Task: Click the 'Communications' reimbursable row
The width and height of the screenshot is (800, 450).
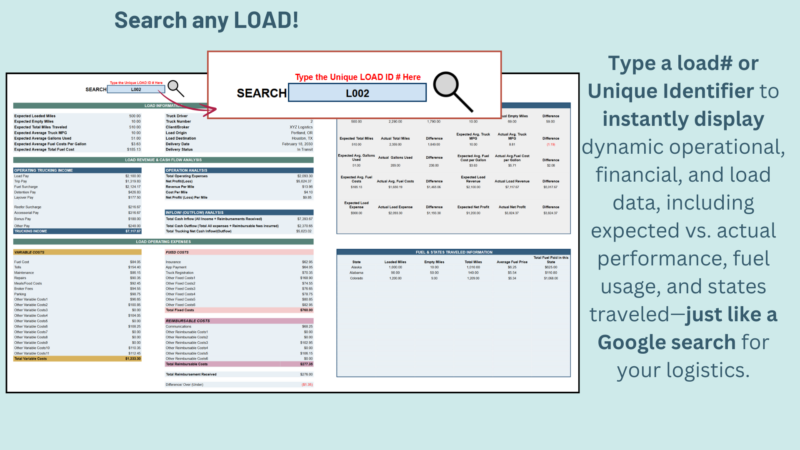Action: pyautogui.click(x=239, y=327)
